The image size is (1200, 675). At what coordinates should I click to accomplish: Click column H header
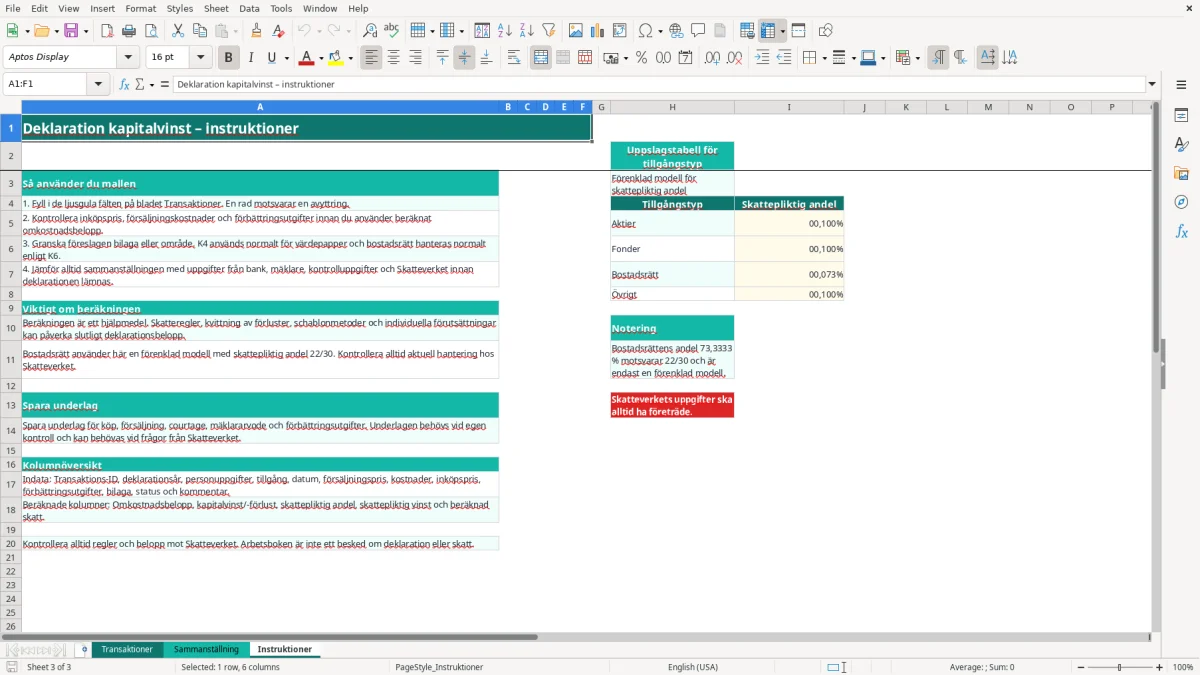coord(672,107)
